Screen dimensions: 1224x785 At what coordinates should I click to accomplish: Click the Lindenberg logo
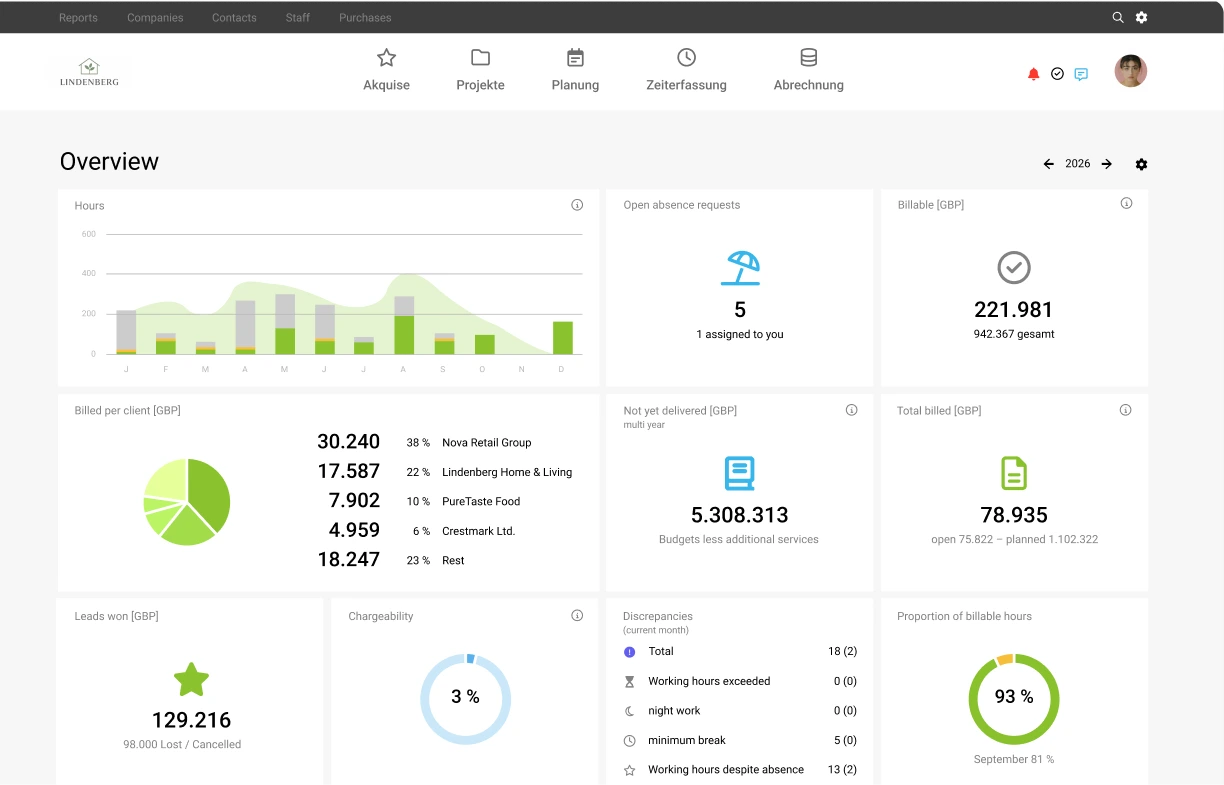pyautogui.click(x=89, y=72)
